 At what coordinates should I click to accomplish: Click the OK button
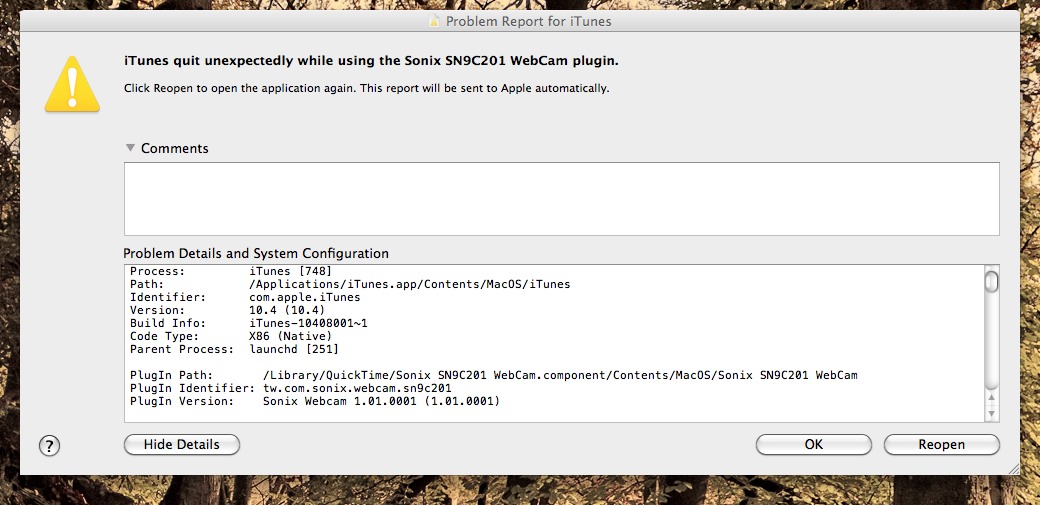814,445
